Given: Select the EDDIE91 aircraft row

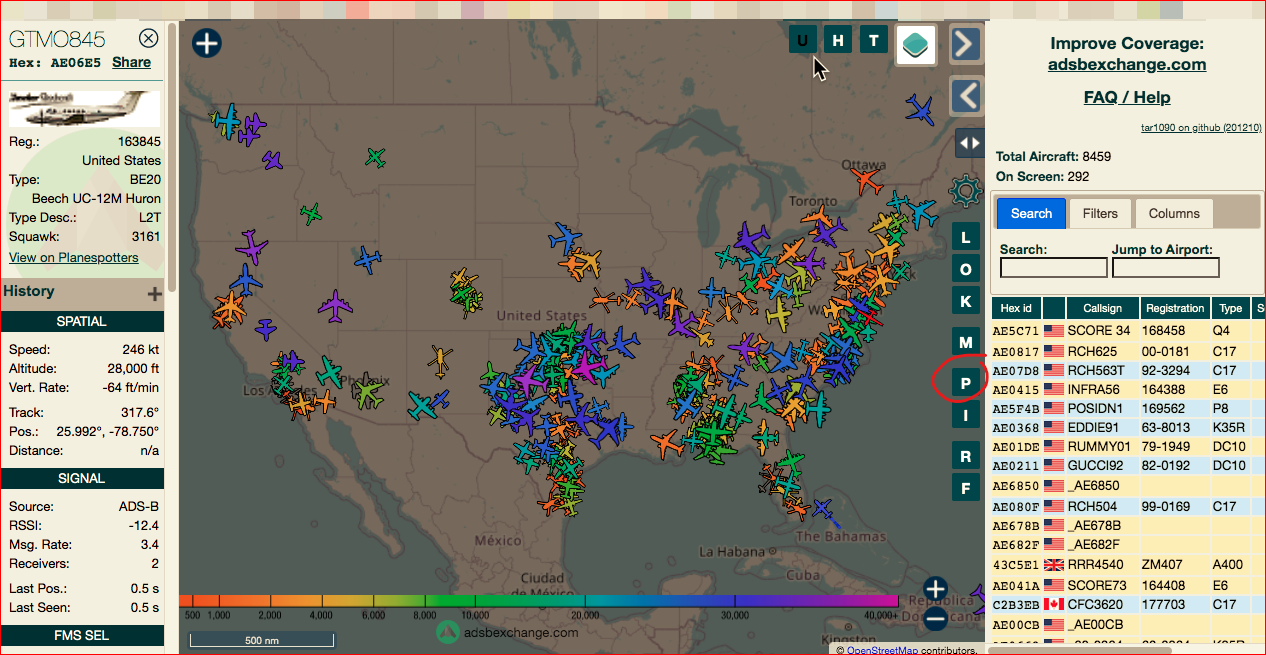Looking at the screenshot, I should (1129, 428).
